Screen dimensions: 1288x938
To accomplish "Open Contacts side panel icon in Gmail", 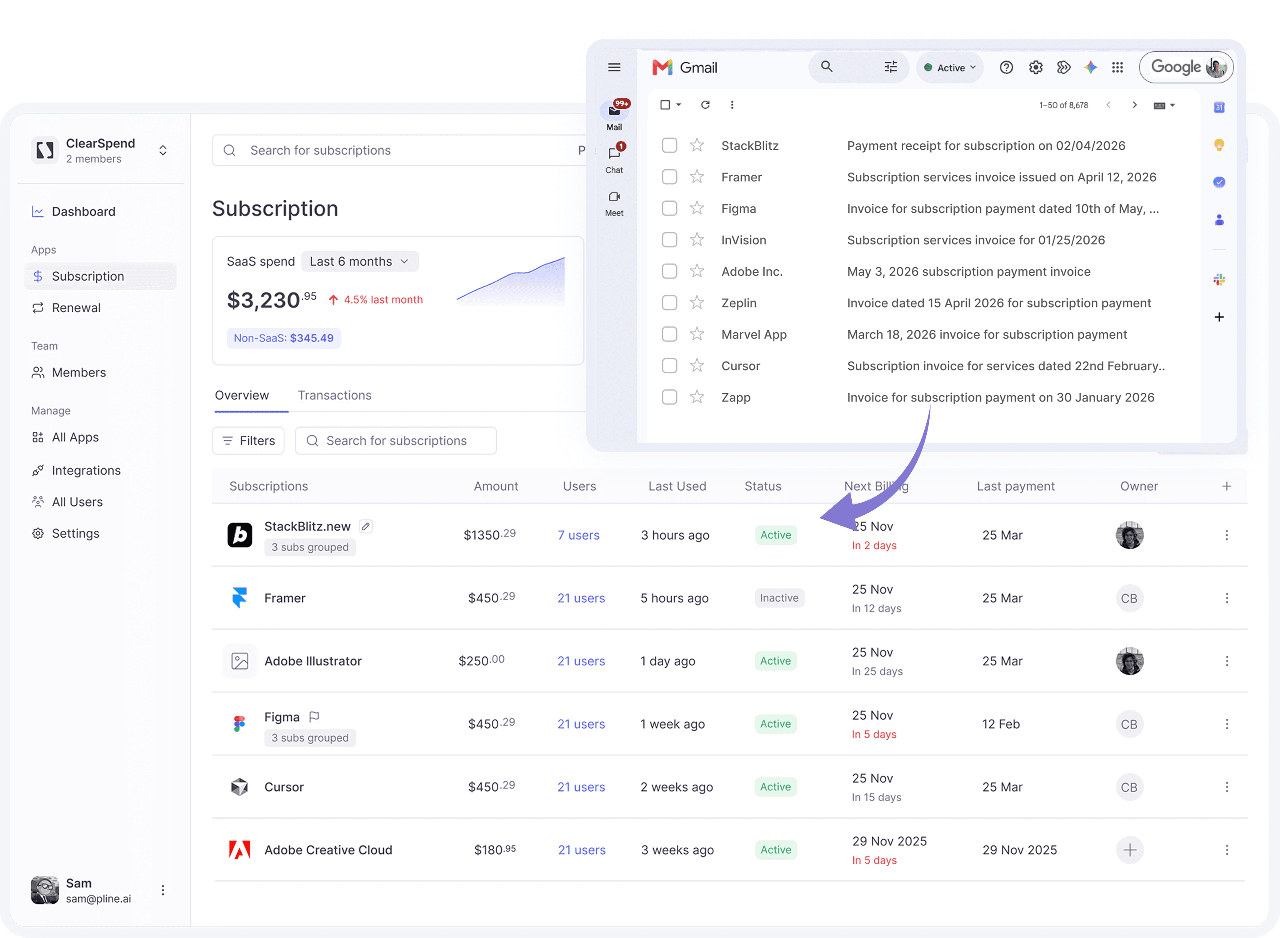I will pos(1219,220).
